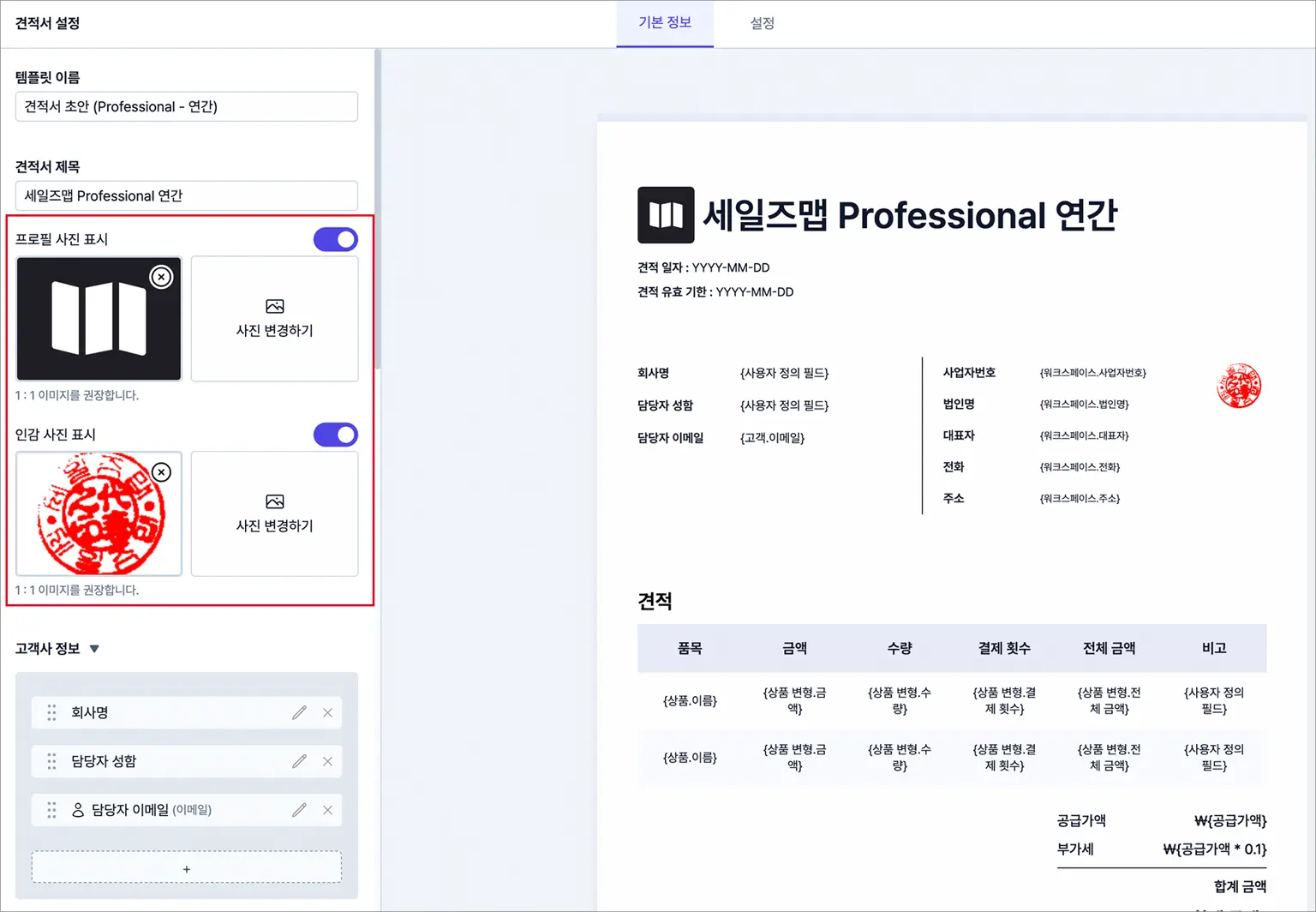Click the image icon in seal photo change box
Viewport: 1316px width, 912px height.
(274, 501)
